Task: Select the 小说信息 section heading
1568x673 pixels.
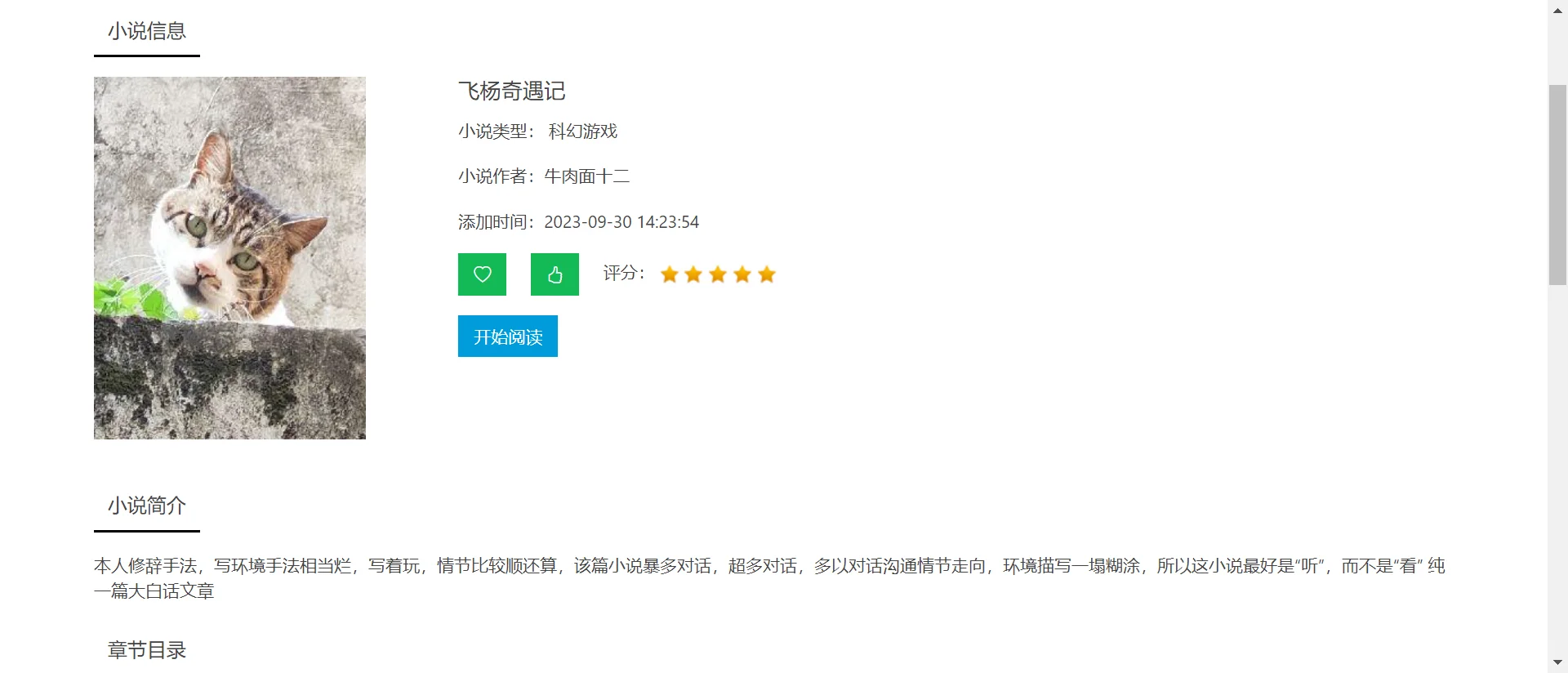Action: [x=147, y=31]
